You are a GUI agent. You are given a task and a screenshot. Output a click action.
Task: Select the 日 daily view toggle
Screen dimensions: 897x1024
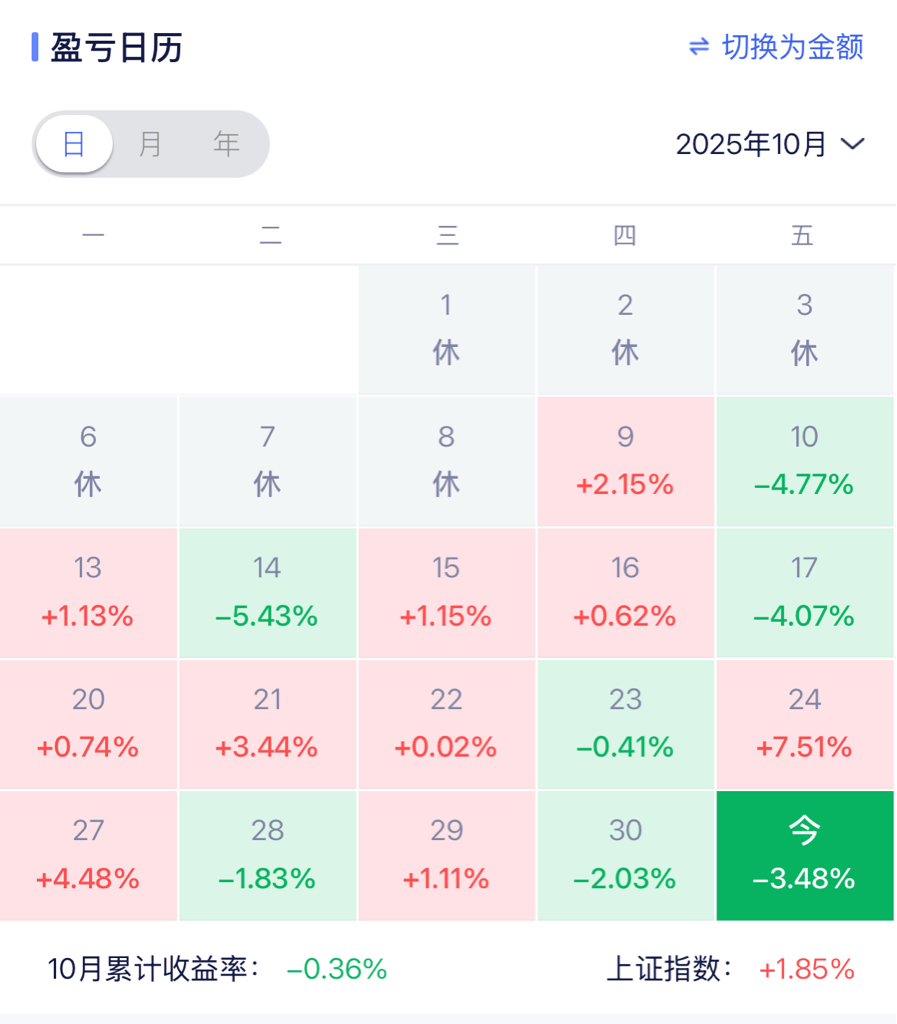(74, 144)
